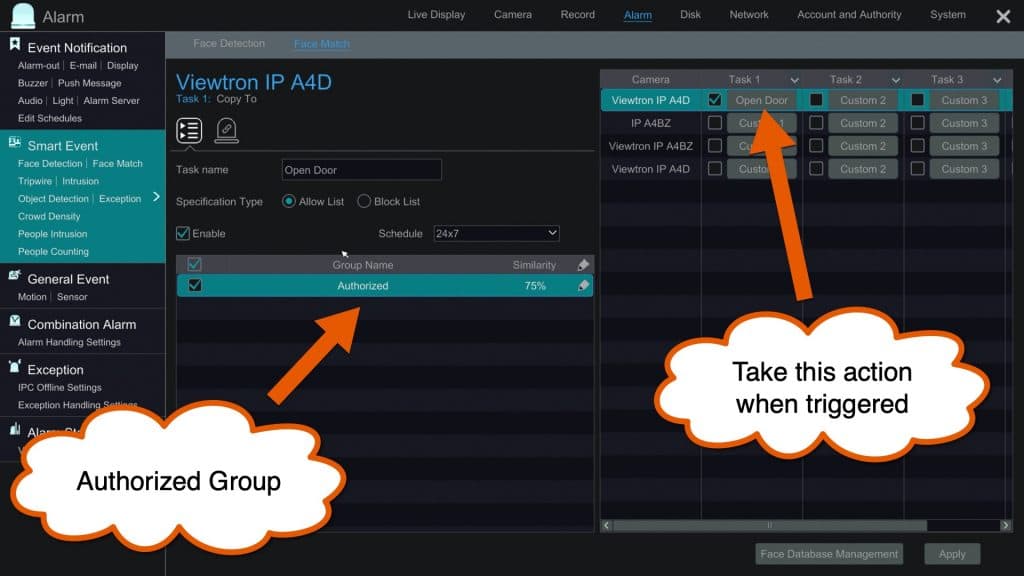Open the task list configuration icon
This screenshot has width=1024, height=576.
tap(189, 131)
